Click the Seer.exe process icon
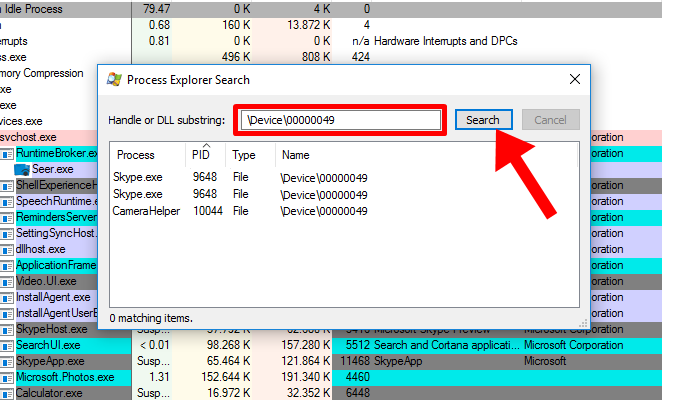This screenshot has height=400, width=695. [x=22, y=170]
